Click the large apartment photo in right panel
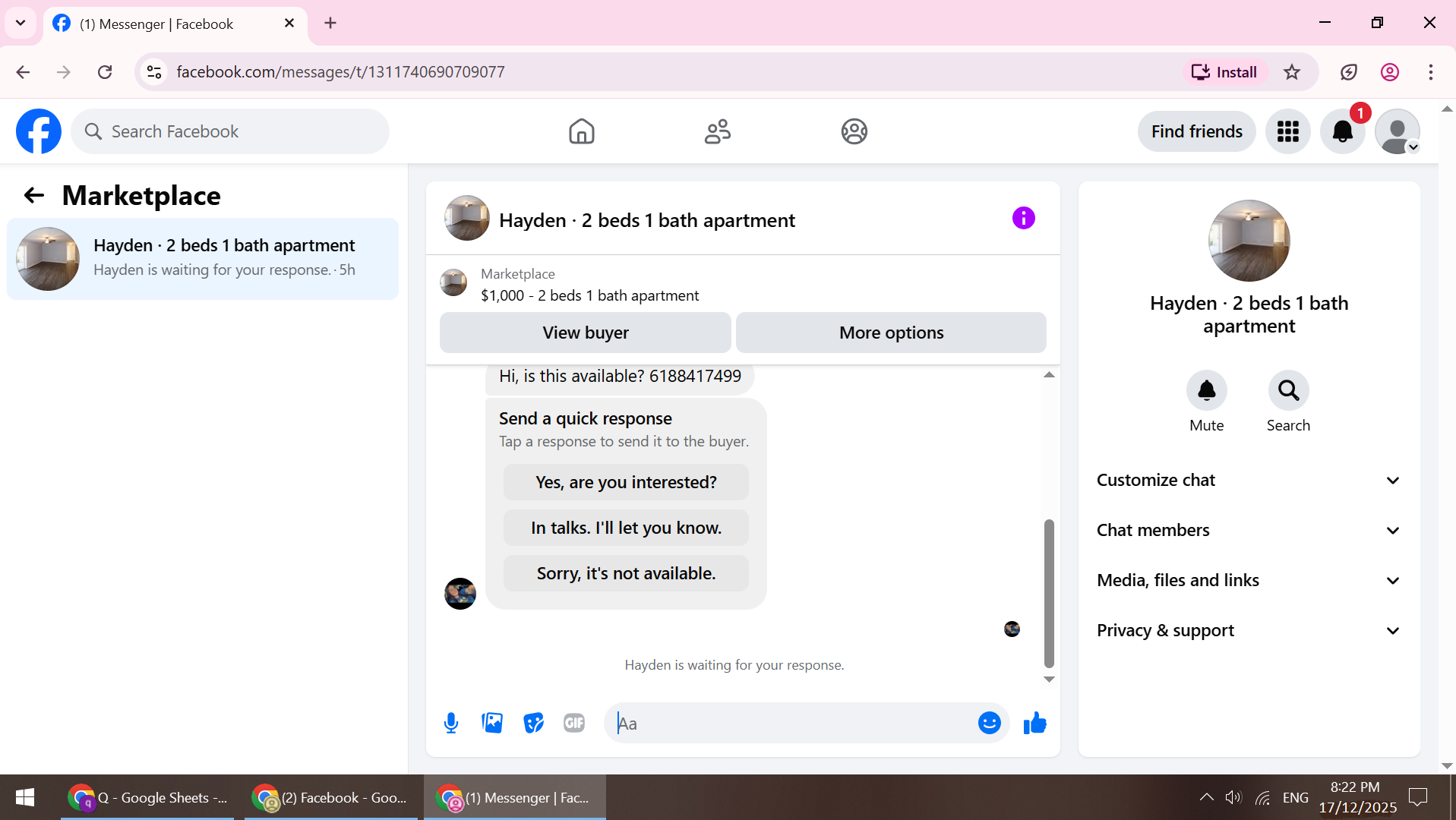 1249,241
